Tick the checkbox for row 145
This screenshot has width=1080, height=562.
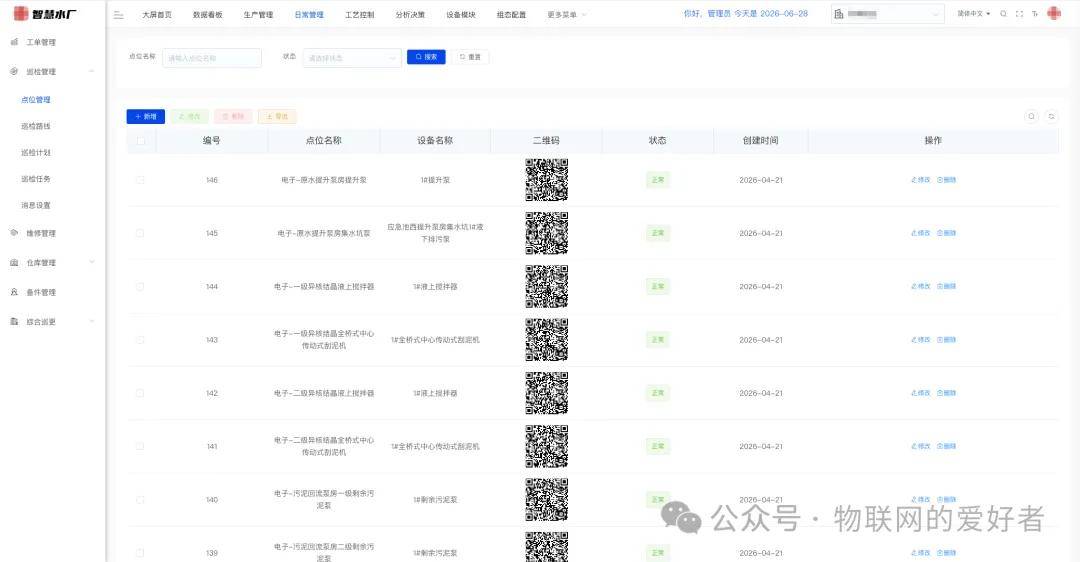point(140,233)
